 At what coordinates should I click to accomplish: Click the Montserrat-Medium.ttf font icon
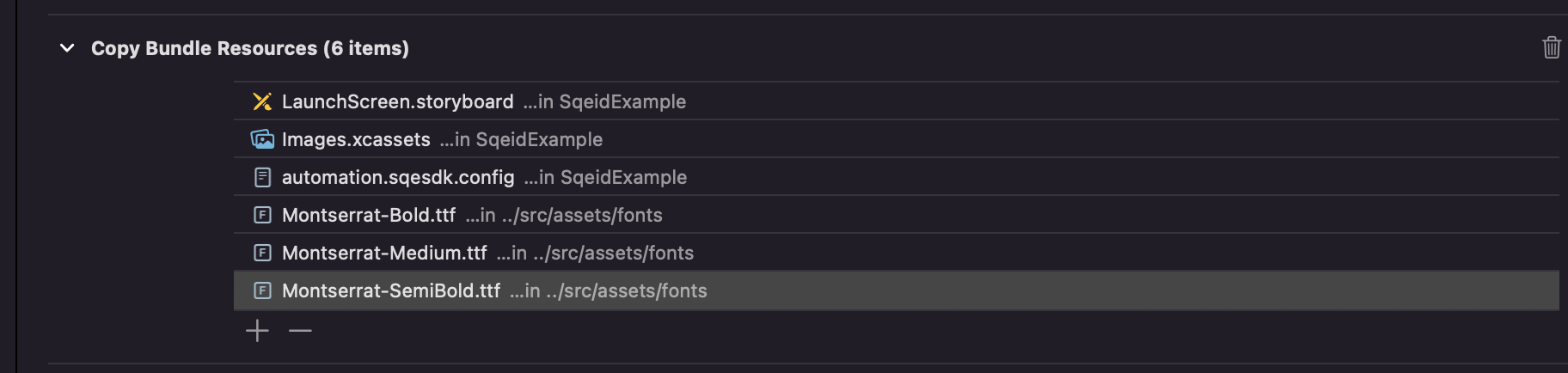(x=262, y=253)
